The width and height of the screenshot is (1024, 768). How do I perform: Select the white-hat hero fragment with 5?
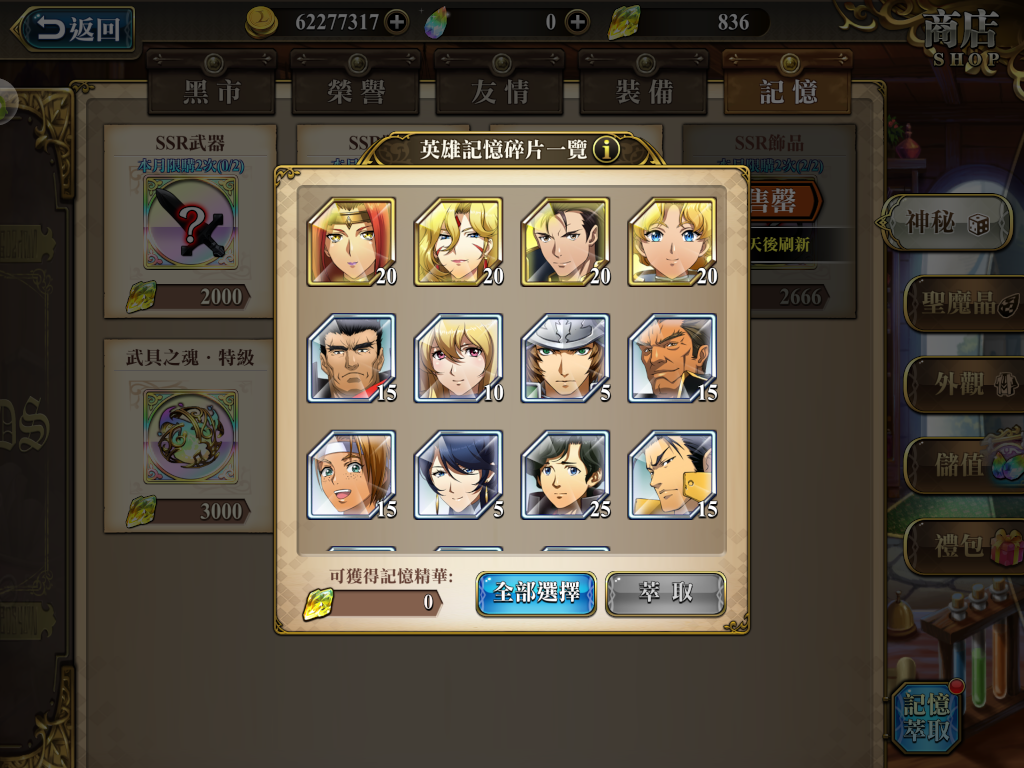pyautogui.click(x=566, y=359)
